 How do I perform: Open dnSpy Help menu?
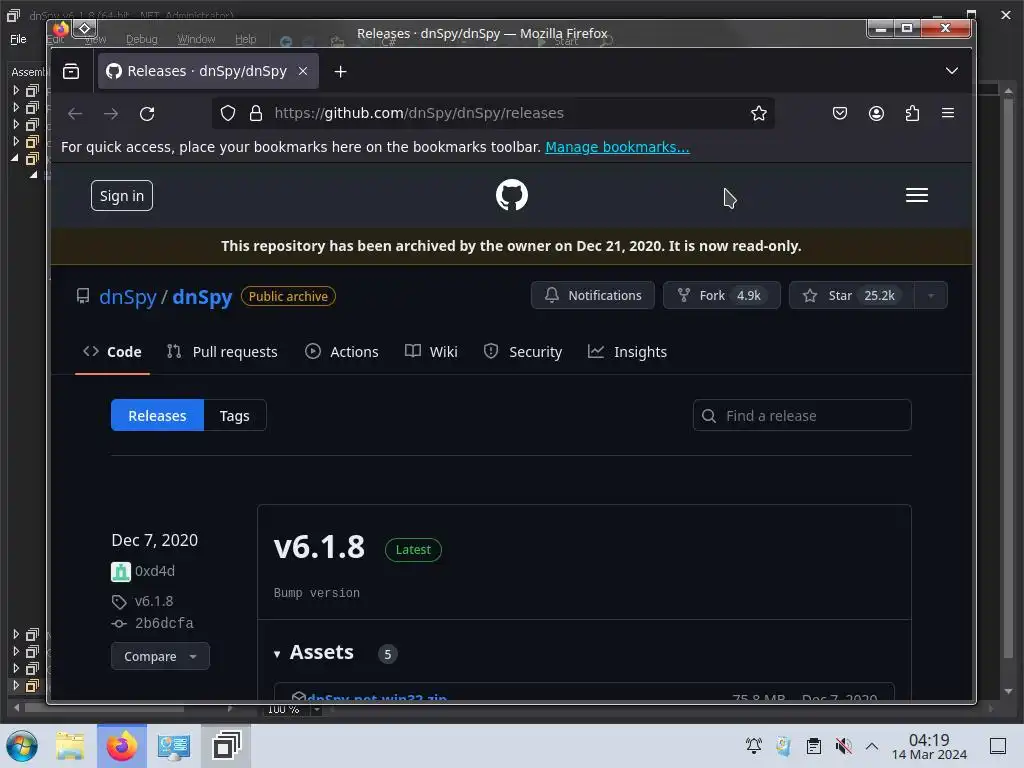pyautogui.click(x=246, y=39)
